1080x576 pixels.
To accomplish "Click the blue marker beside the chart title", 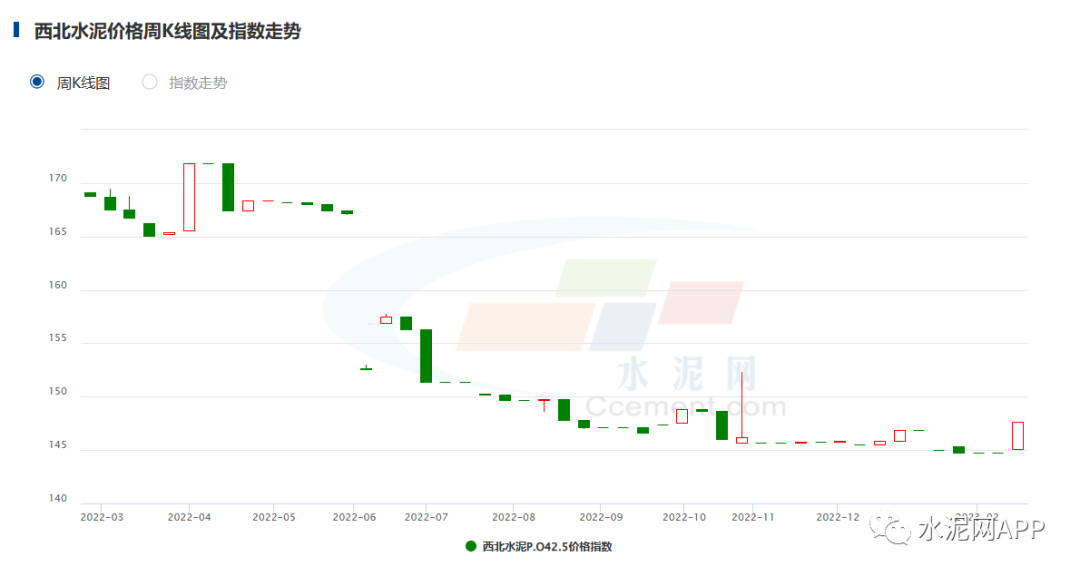I will coord(16,30).
